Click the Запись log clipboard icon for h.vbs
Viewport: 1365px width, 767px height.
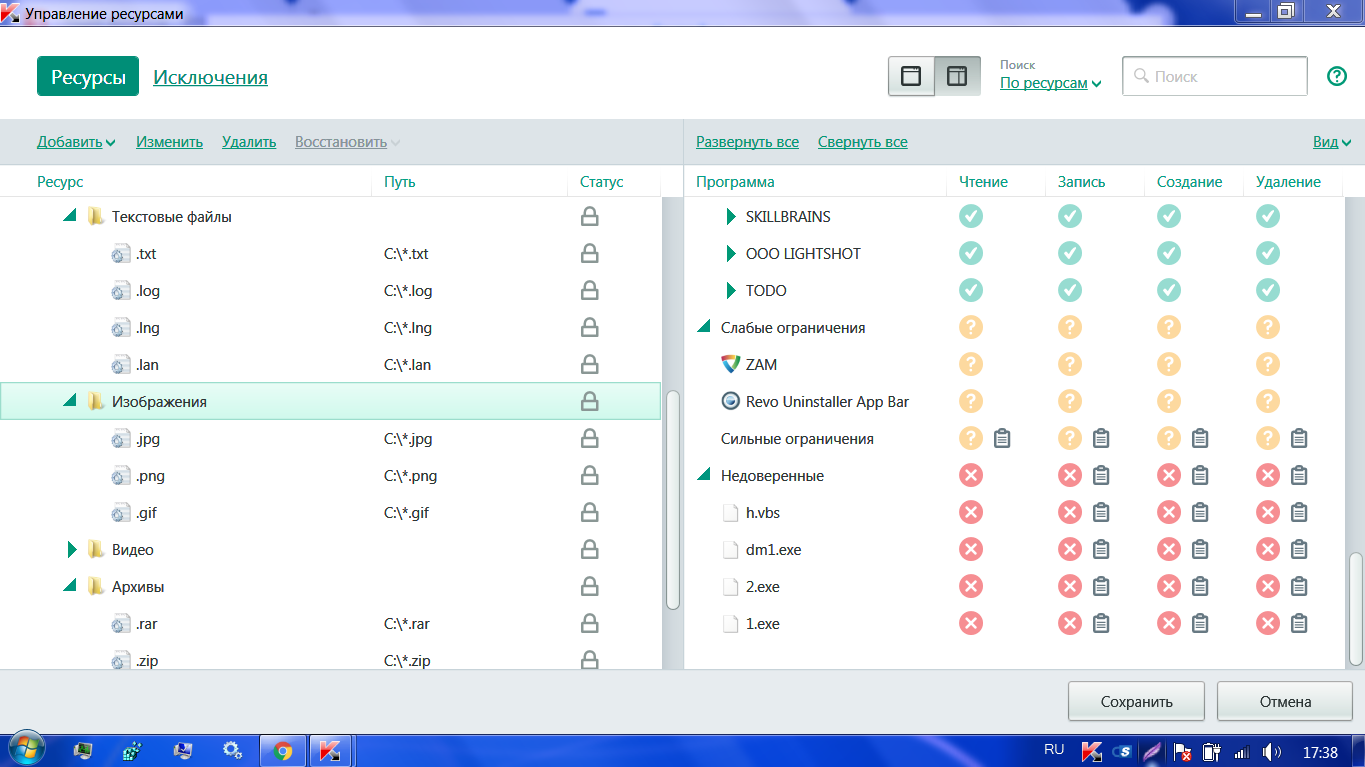1101,512
